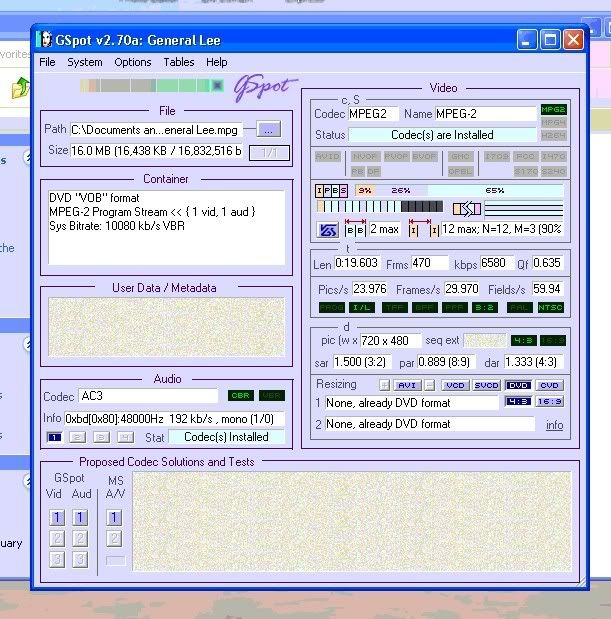This screenshot has height=619, width=611.
Task: Click the green 4:3 aspect indicator beside seq ext
Action: (523, 340)
